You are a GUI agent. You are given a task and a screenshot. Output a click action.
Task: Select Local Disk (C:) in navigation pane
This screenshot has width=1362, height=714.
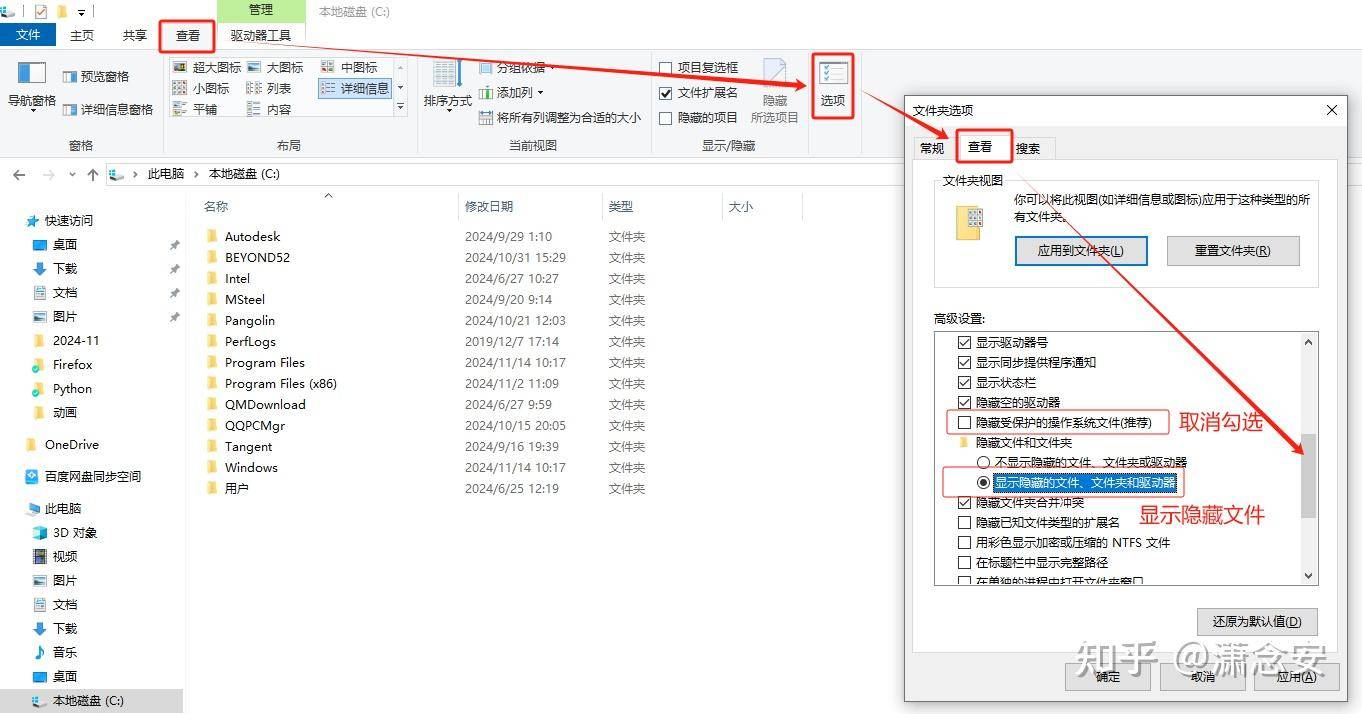[x=88, y=701]
